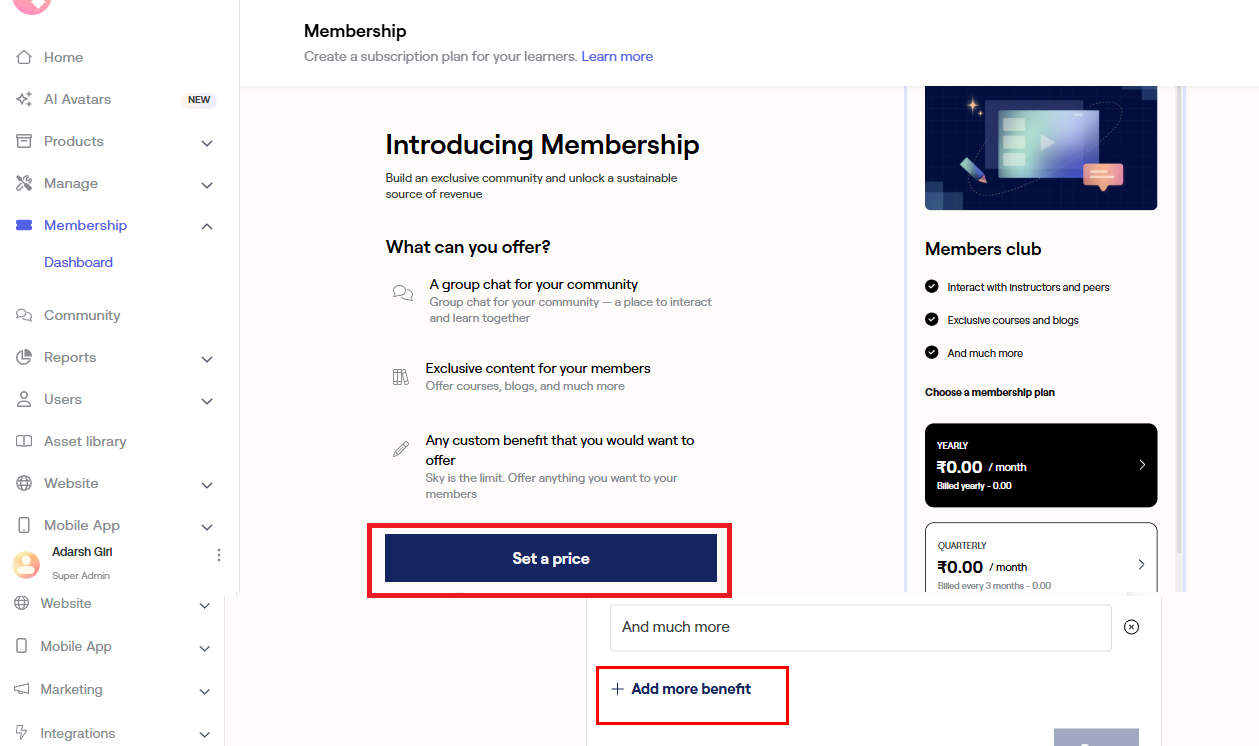Click the Set a price button
This screenshot has width=1259, height=746.
(x=550, y=559)
